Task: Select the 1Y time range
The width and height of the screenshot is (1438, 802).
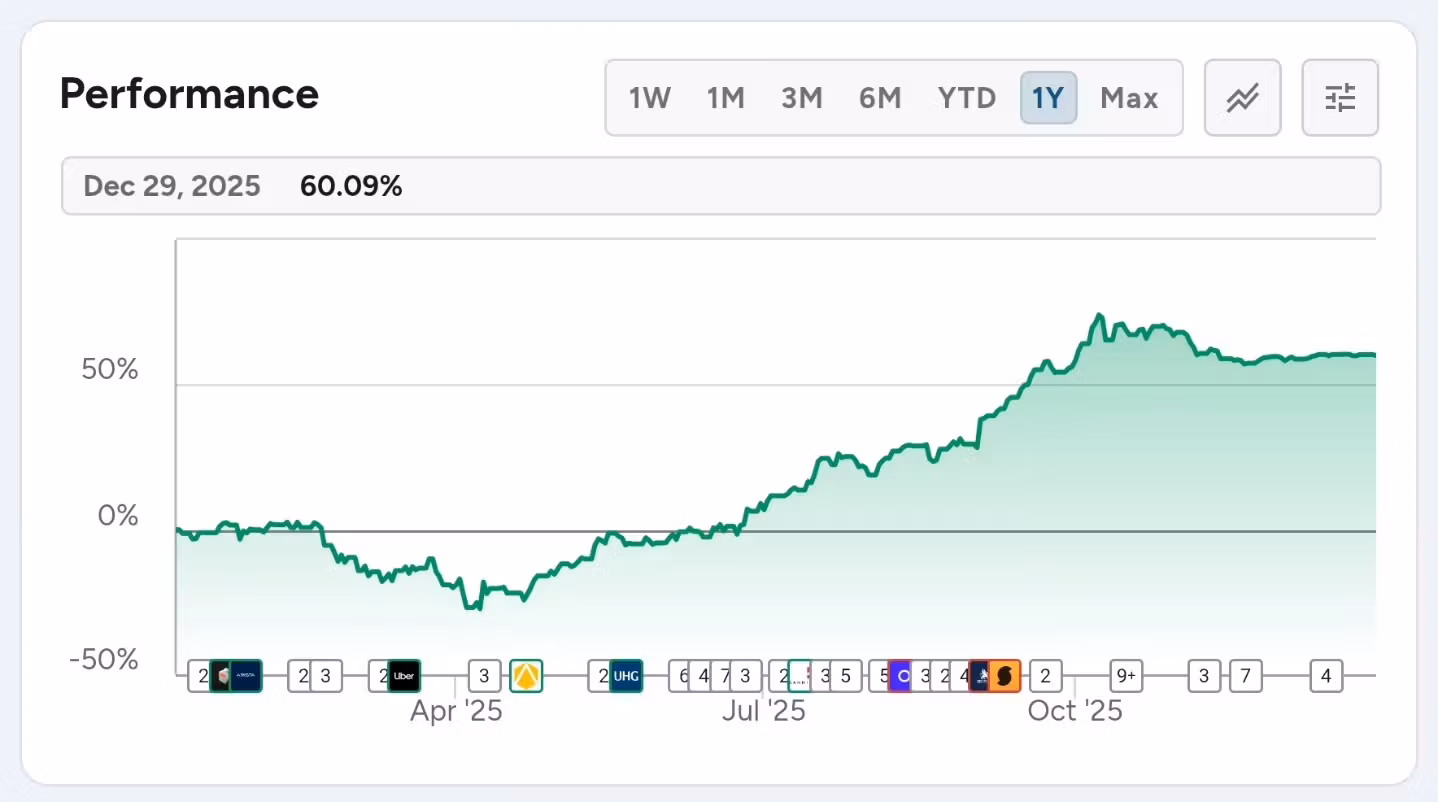Action: point(1048,98)
